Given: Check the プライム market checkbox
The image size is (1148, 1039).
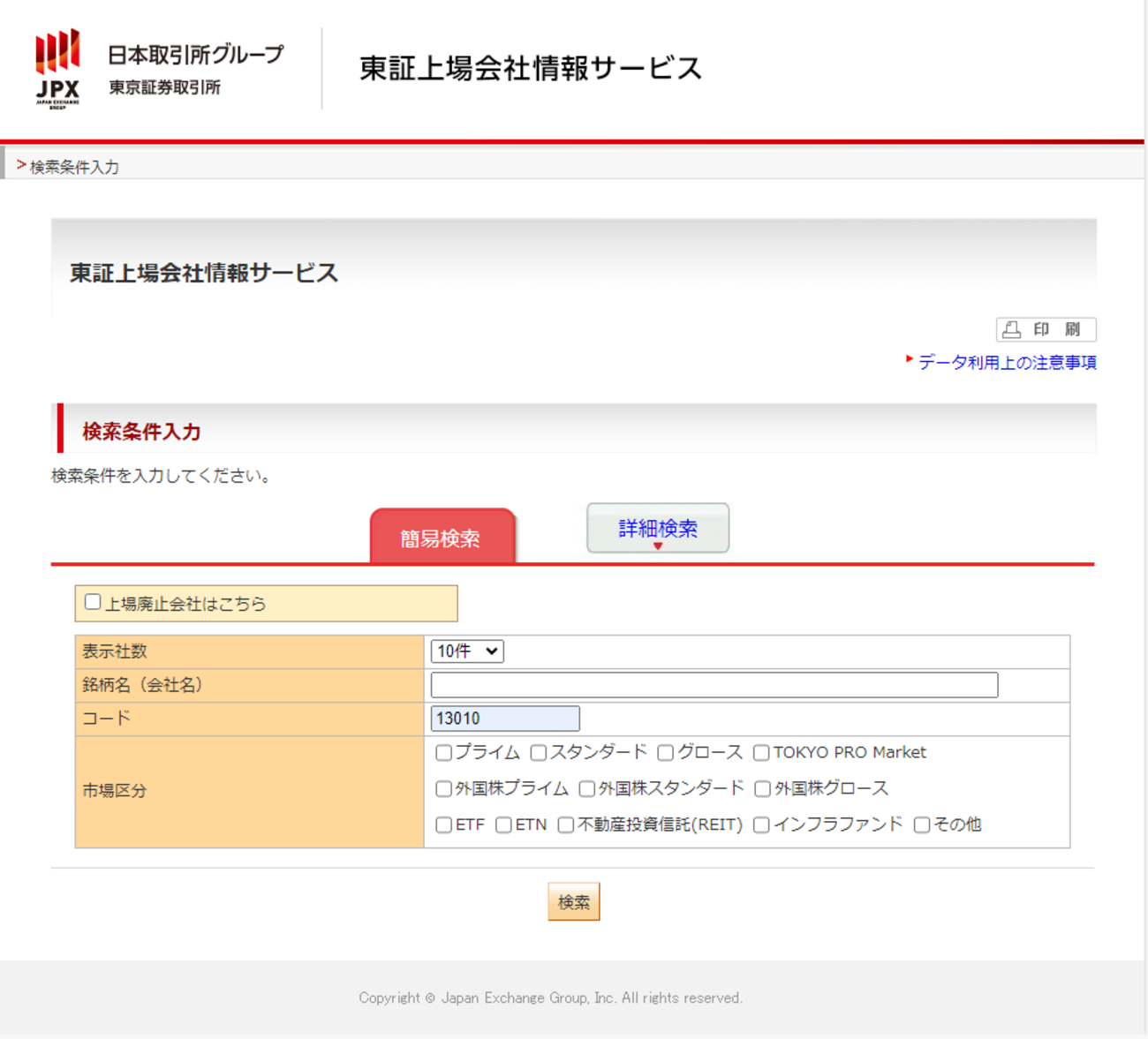Looking at the screenshot, I should (x=443, y=752).
